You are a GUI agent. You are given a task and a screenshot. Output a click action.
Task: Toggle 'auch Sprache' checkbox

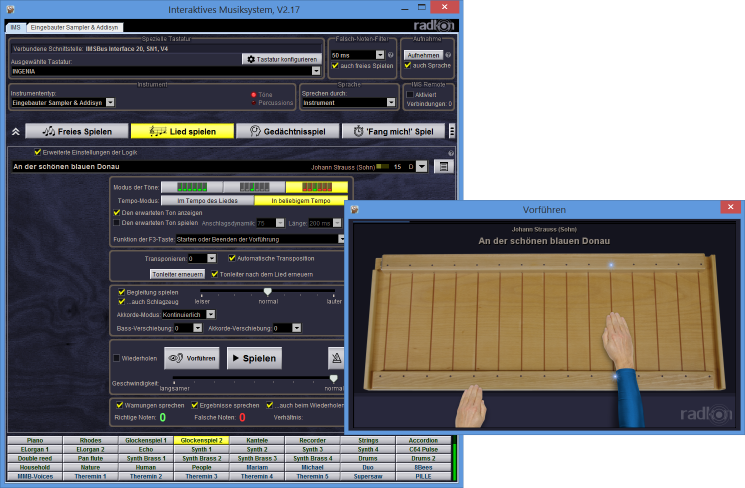point(408,65)
